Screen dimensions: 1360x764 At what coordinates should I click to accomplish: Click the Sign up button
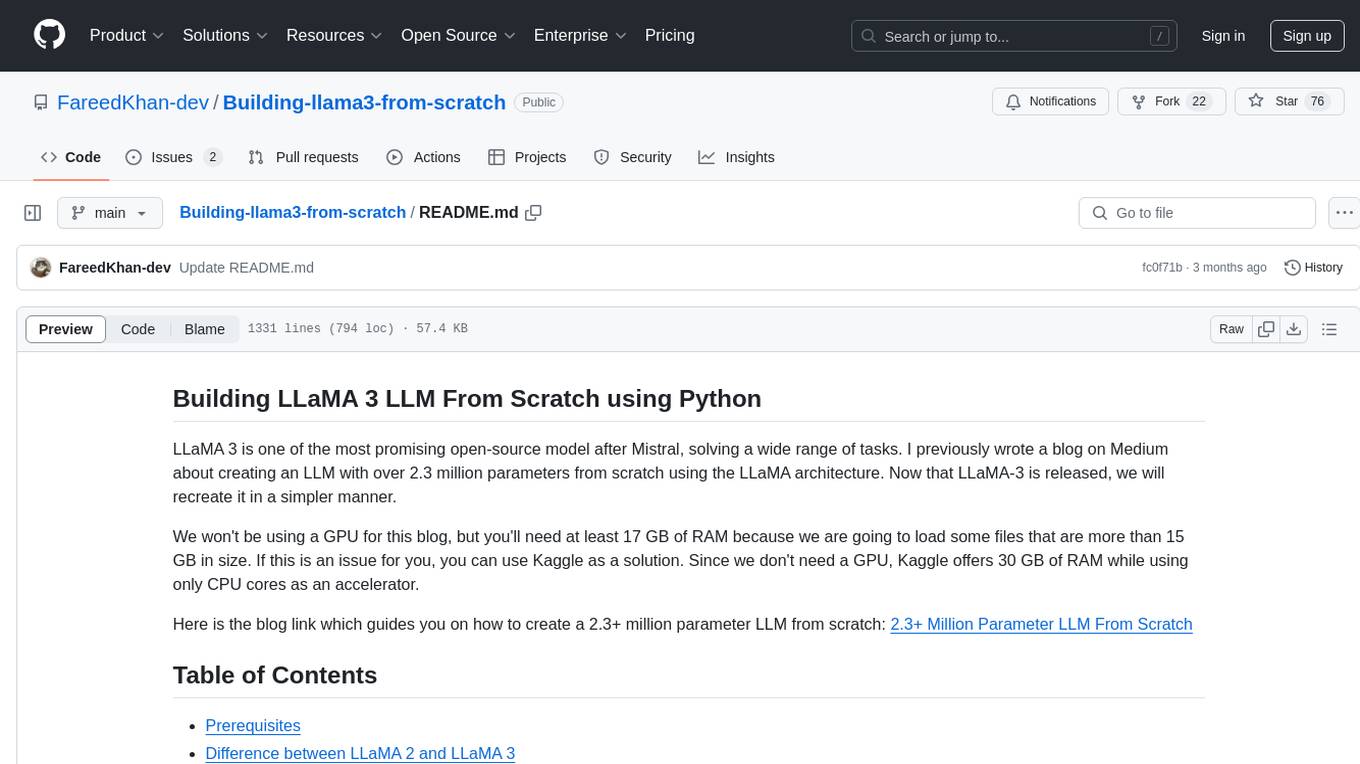click(x=1307, y=36)
